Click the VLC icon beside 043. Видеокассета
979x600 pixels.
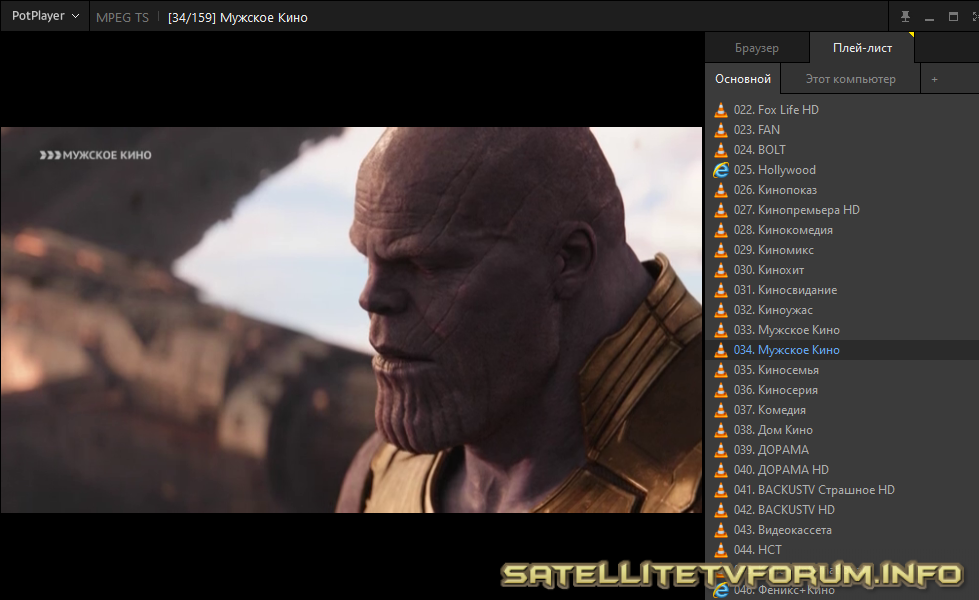coord(721,529)
